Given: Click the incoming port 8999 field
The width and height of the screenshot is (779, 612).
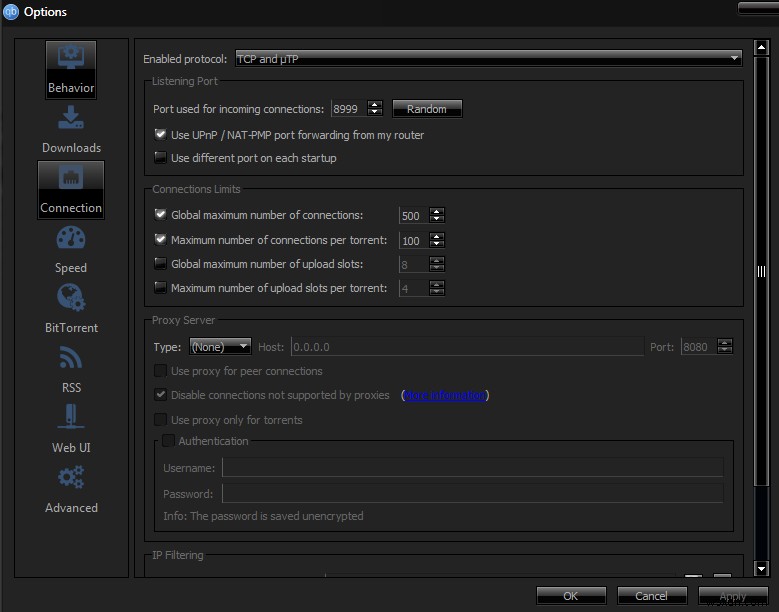Looking at the screenshot, I should pos(349,108).
